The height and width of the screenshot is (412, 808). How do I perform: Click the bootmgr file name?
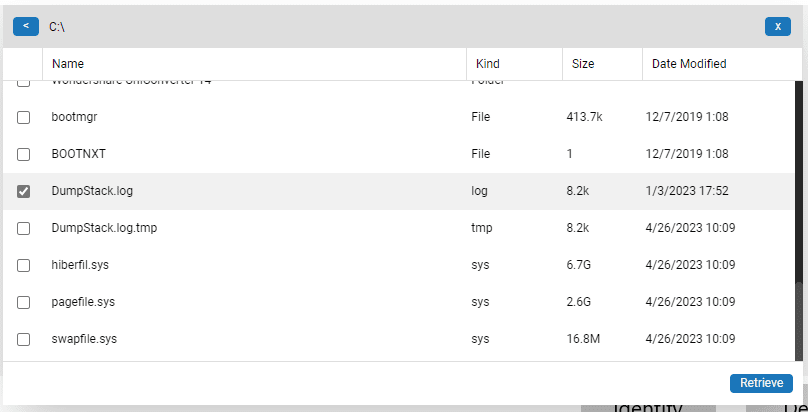click(74, 117)
